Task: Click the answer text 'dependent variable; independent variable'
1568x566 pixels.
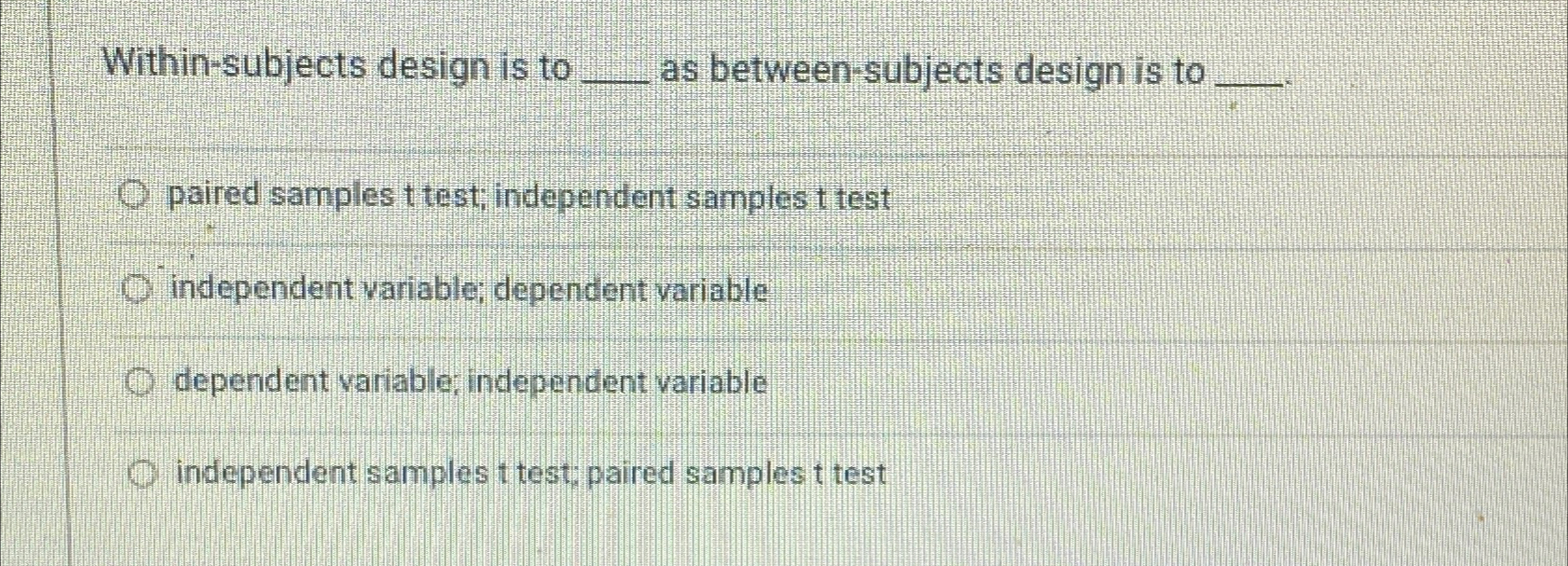Action: coord(471,381)
